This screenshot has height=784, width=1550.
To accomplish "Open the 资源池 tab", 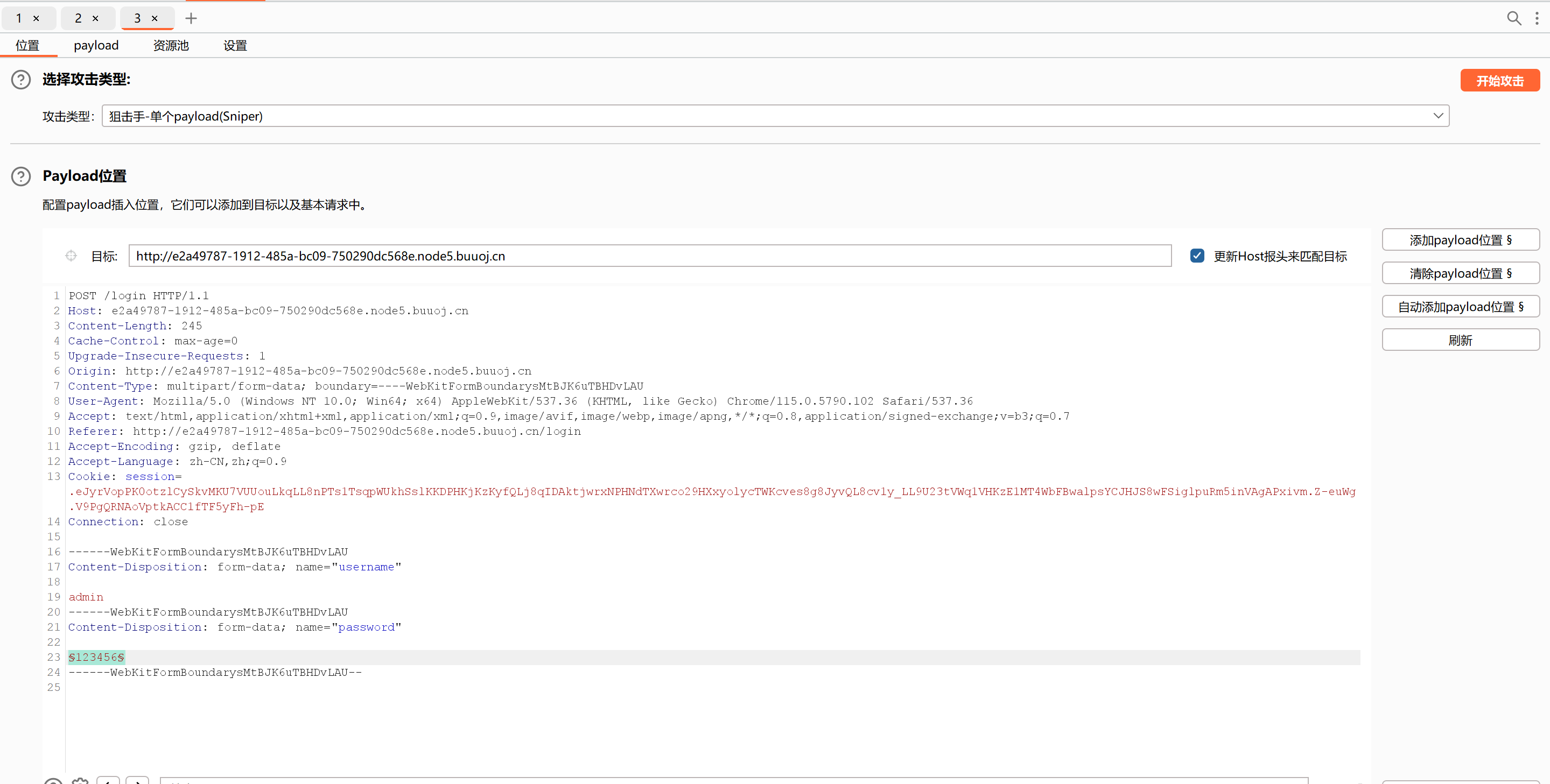I will (x=171, y=46).
